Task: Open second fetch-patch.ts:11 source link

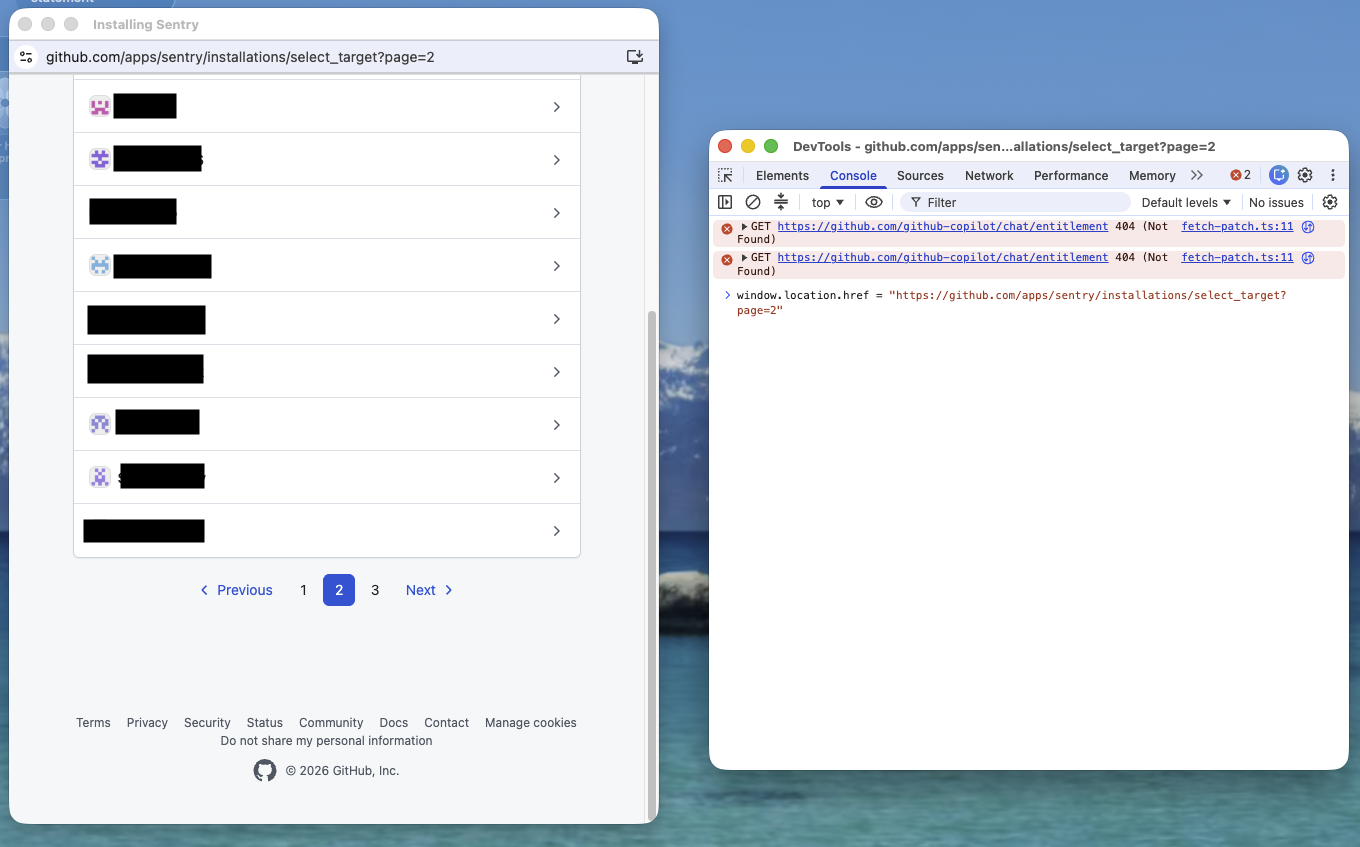Action: (1237, 258)
